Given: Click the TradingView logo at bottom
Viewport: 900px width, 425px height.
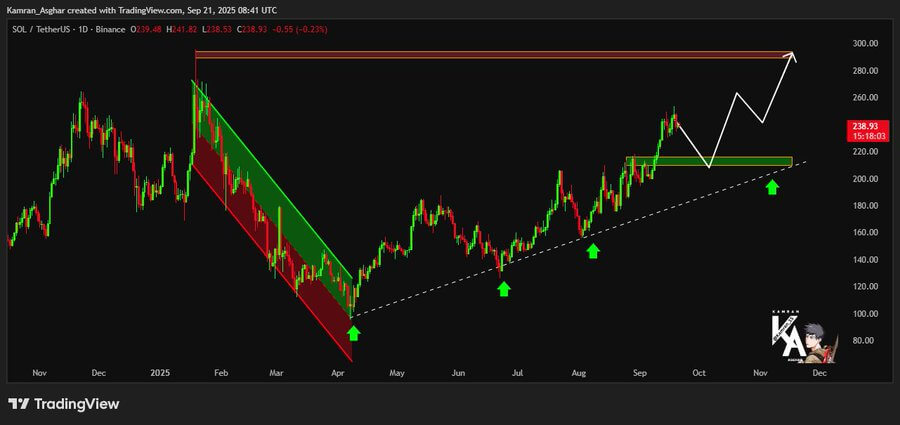Looking at the screenshot, I should click(63, 404).
